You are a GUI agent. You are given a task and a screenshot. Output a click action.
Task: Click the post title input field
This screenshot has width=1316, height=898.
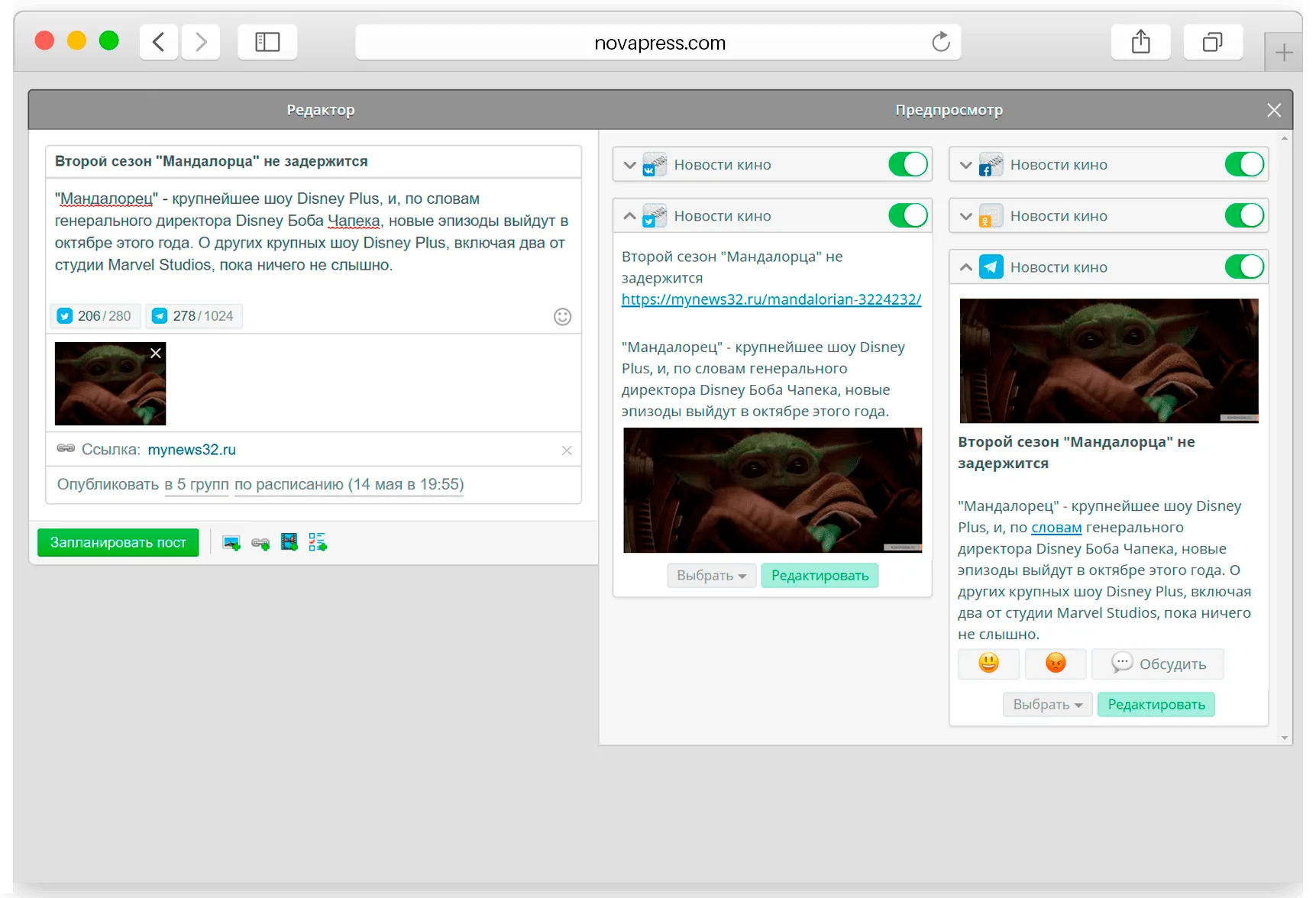(x=313, y=162)
